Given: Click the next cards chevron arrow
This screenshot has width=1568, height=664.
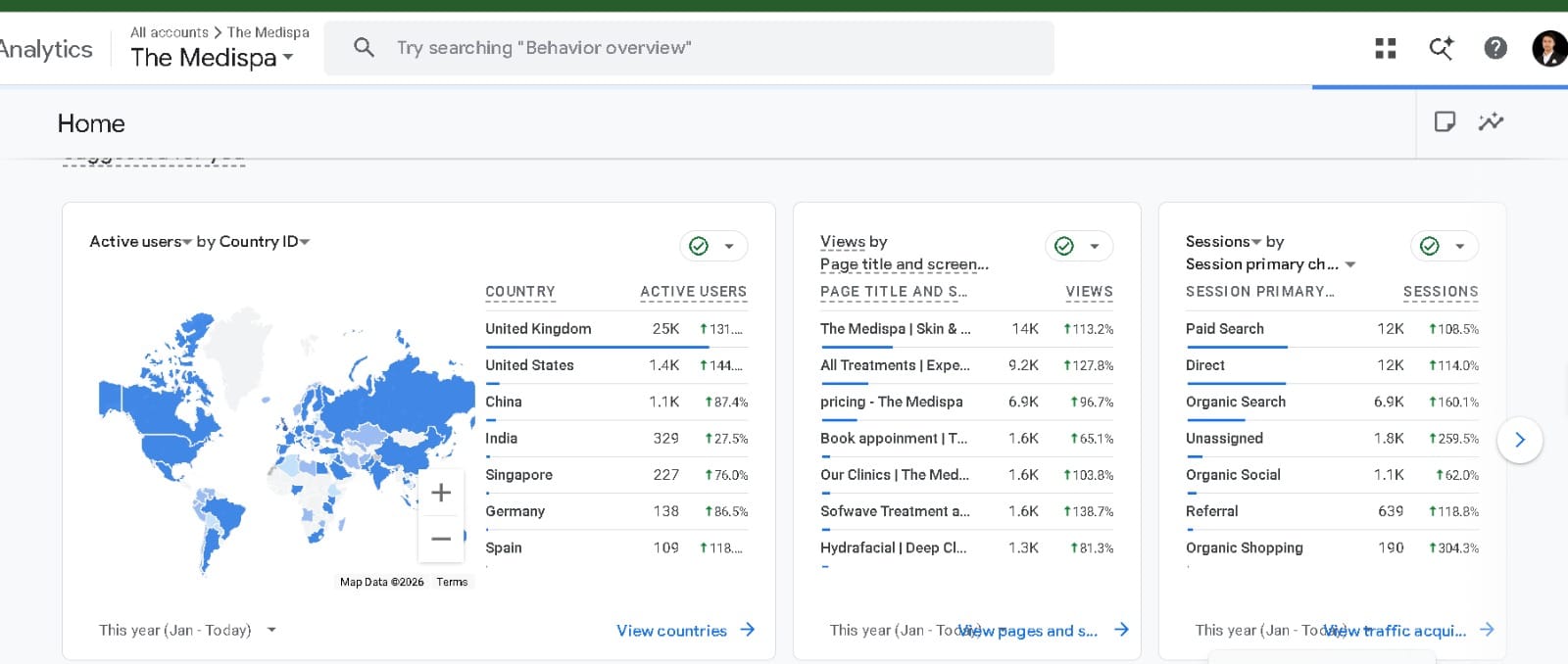Looking at the screenshot, I should tap(1520, 440).
